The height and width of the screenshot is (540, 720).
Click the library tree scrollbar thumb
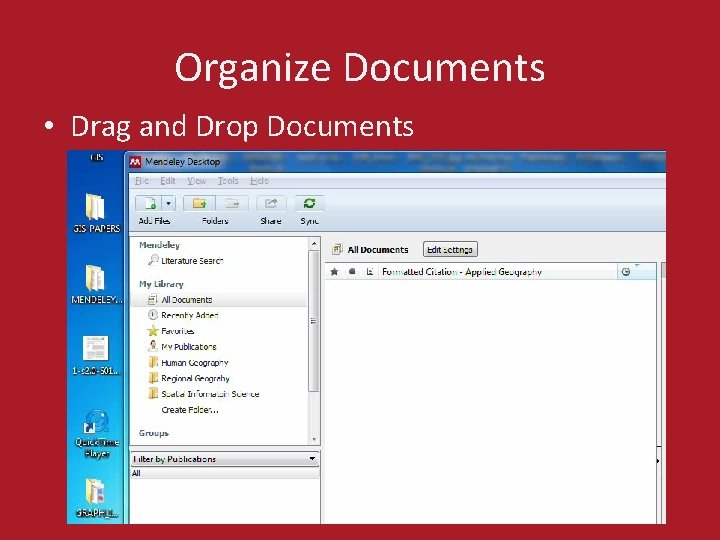314,321
